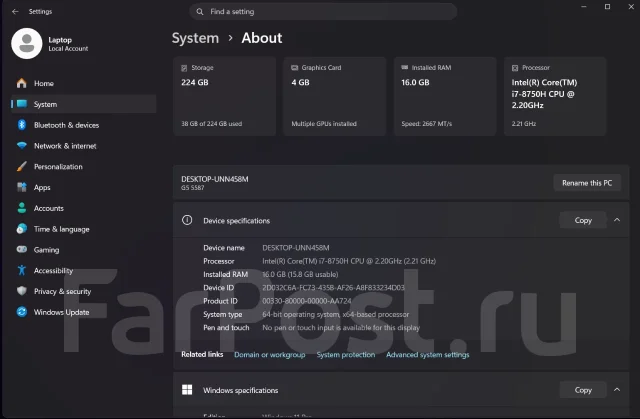The height and width of the screenshot is (419, 640).
Task: Click the Privacy & security shield icon
Action: pos(22,291)
